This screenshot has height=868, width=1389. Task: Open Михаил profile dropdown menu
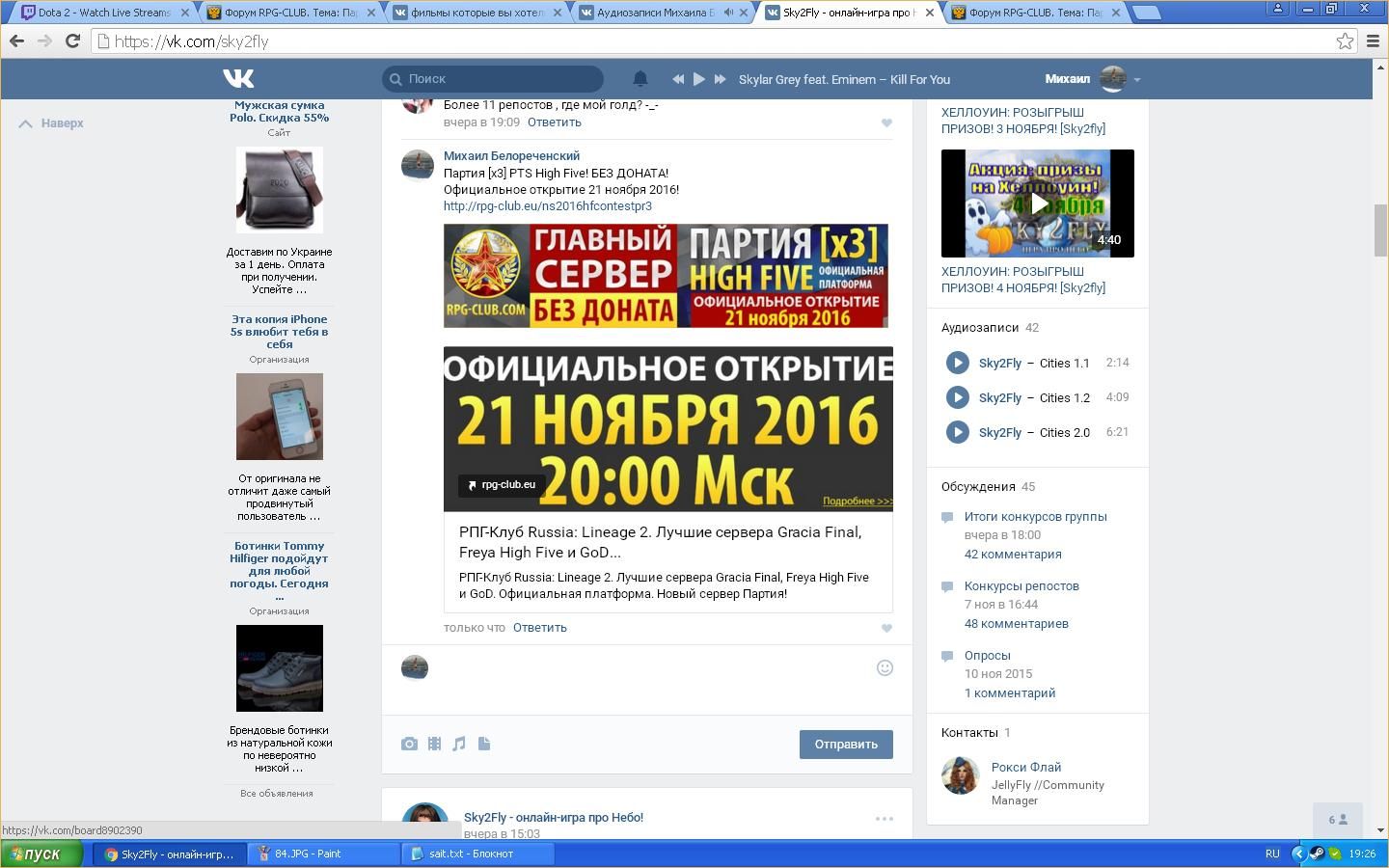click(x=1093, y=79)
